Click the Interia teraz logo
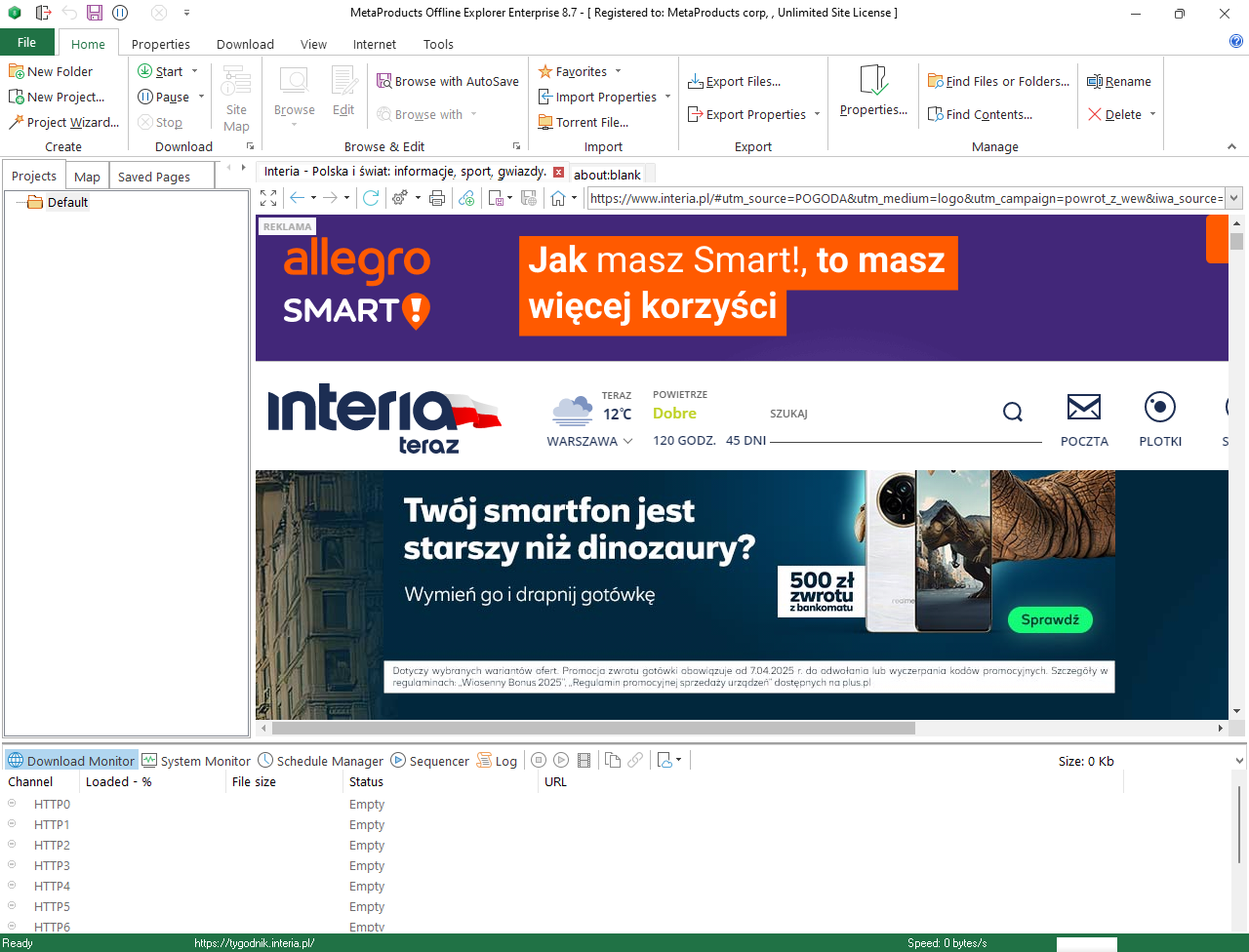The height and width of the screenshot is (952, 1249). tap(384, 419)
